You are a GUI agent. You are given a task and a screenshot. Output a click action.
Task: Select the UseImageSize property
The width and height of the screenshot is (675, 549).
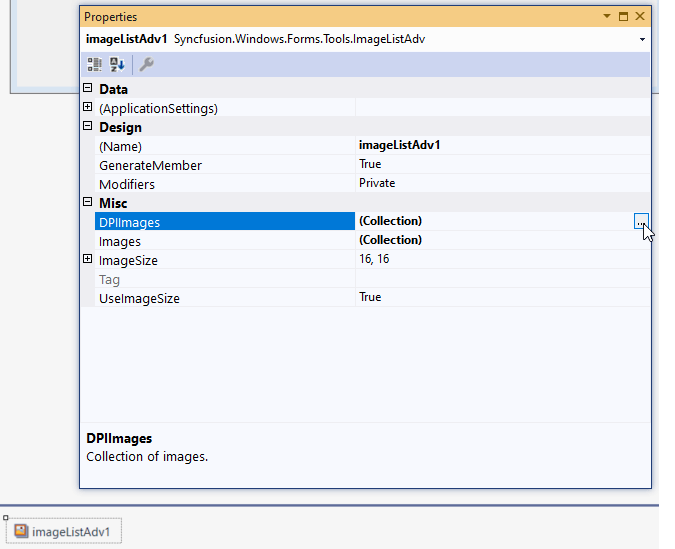(139, 298)
